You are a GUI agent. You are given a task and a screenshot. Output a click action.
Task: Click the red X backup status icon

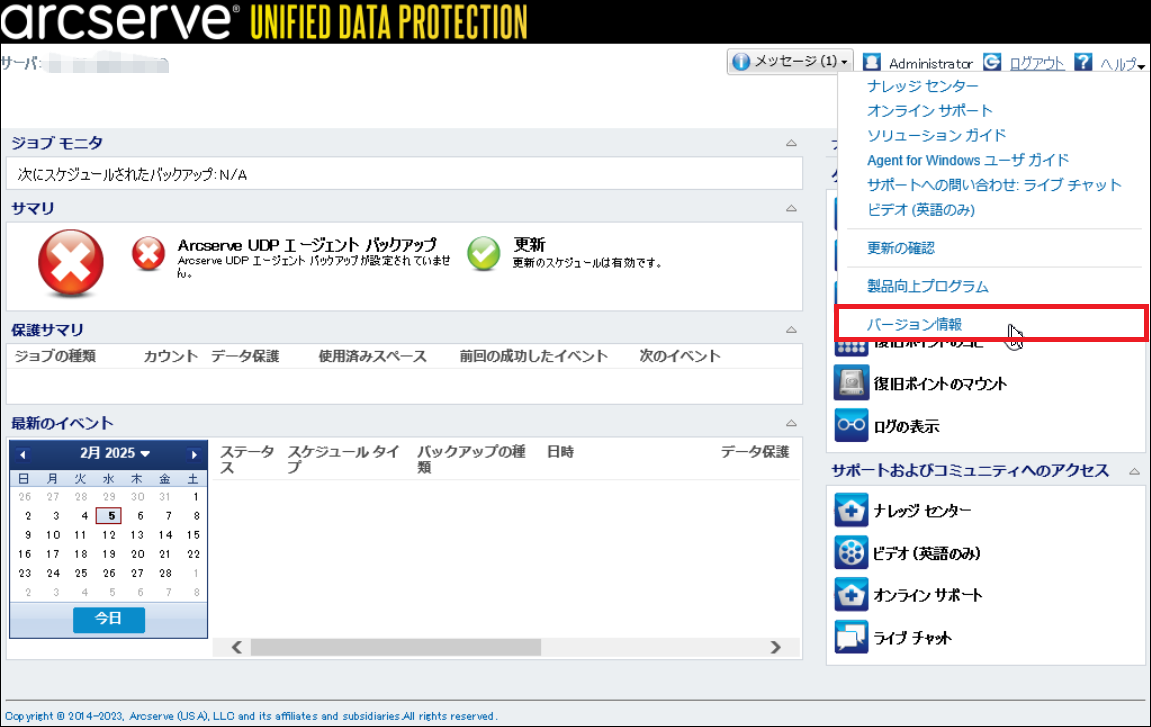tap(148, 253)
